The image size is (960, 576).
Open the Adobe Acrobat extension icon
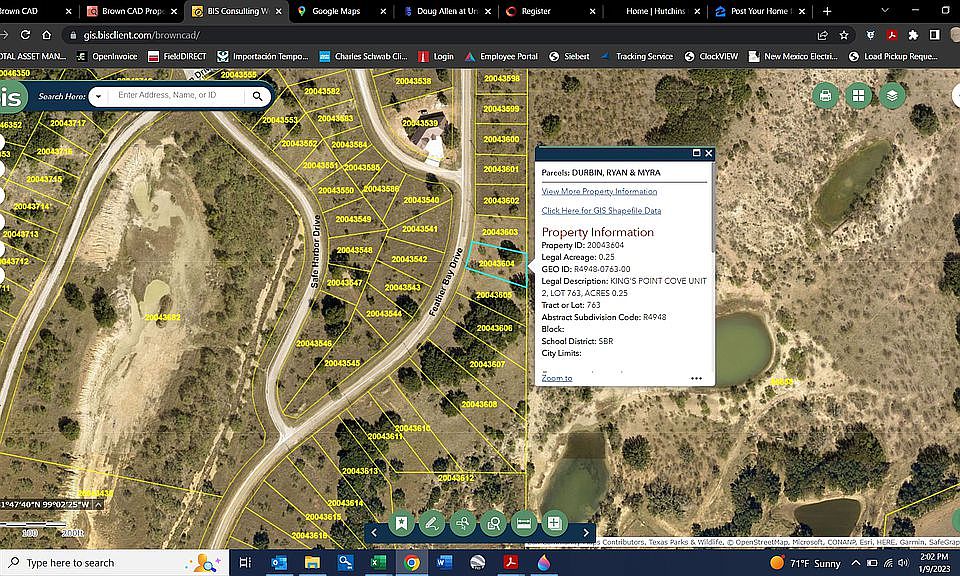892,35
